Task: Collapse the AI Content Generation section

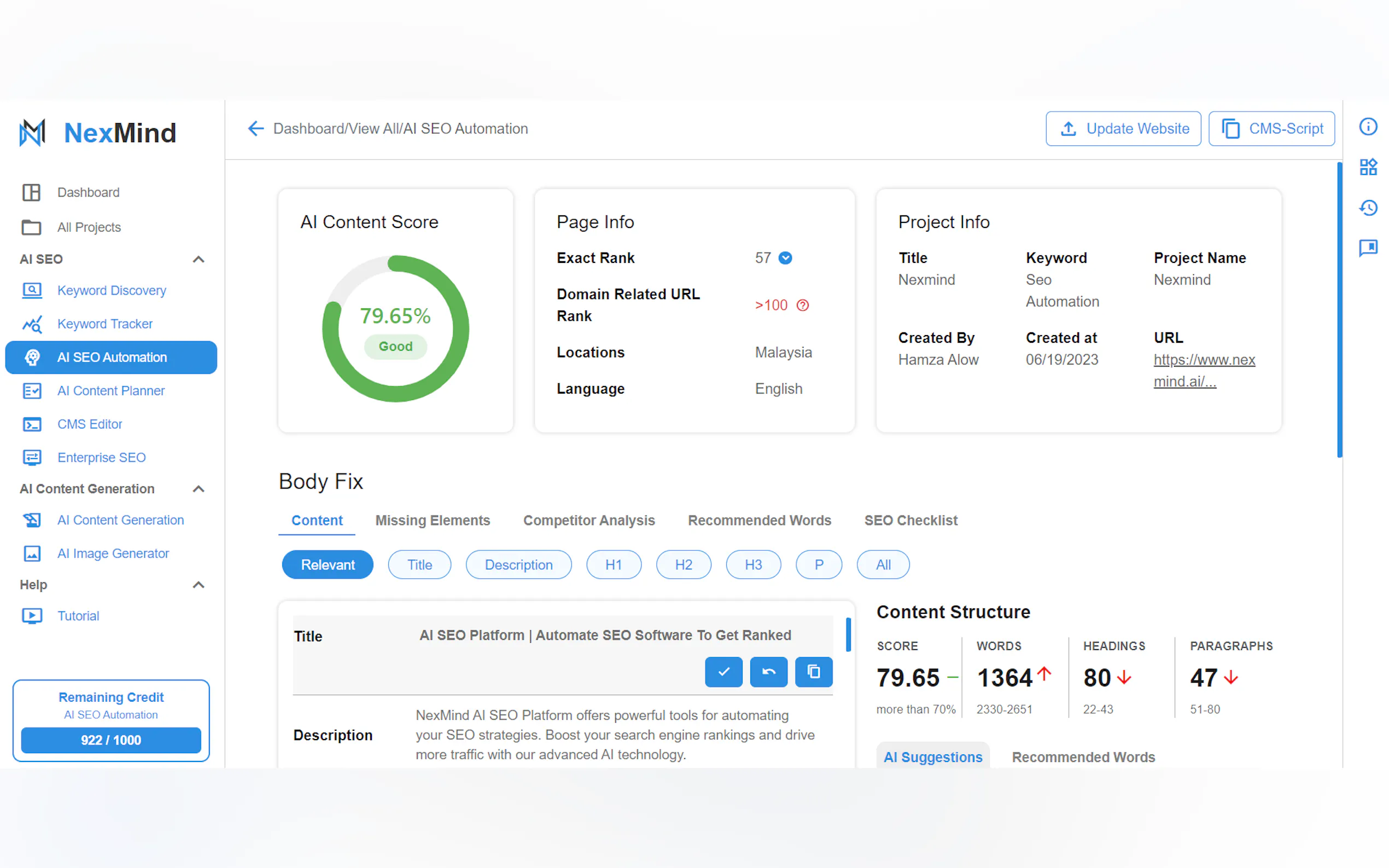Action: pos(198,489)
